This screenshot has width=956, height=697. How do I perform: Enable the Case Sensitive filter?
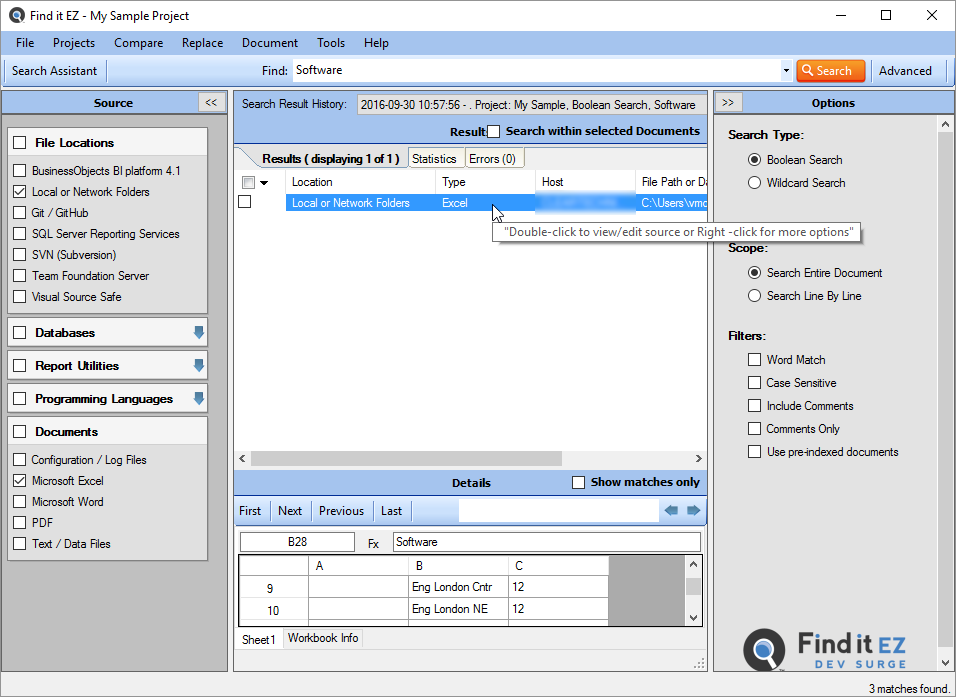[x=754, y=383]
